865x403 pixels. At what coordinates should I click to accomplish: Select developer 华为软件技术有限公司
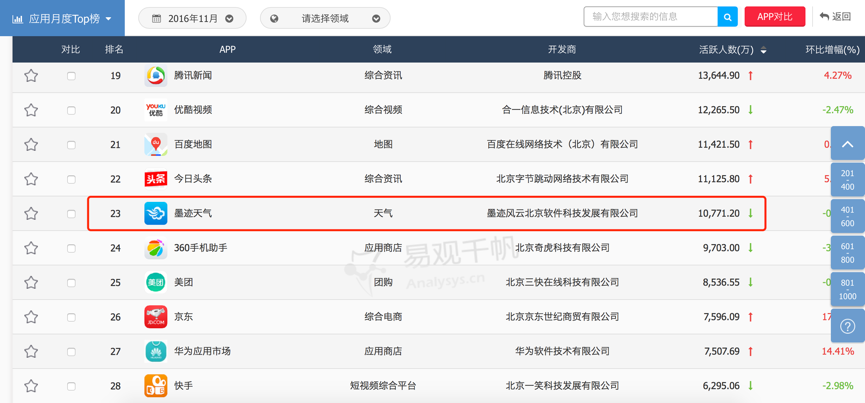(562, 351)
